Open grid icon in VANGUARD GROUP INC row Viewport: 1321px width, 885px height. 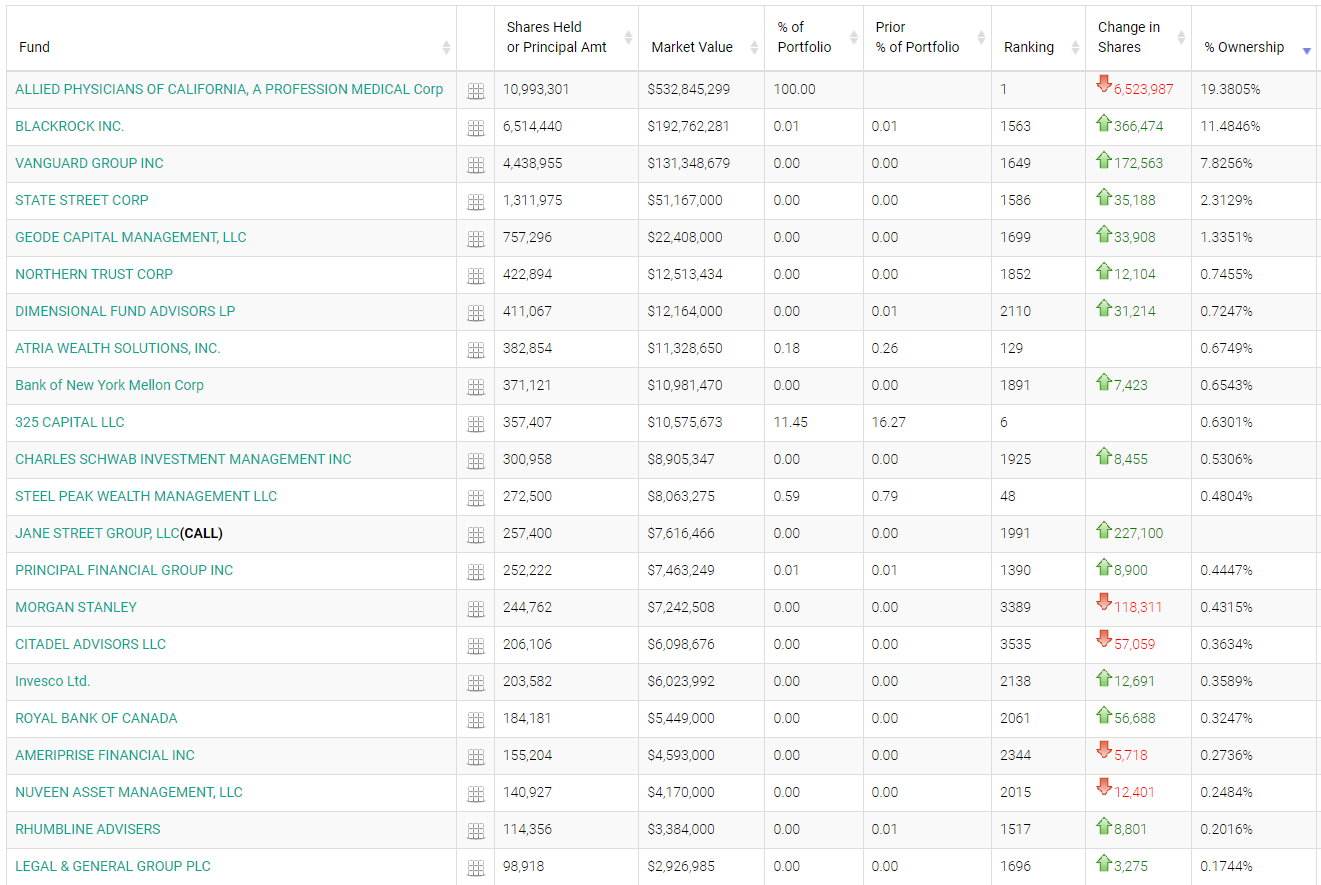point(476,165)
